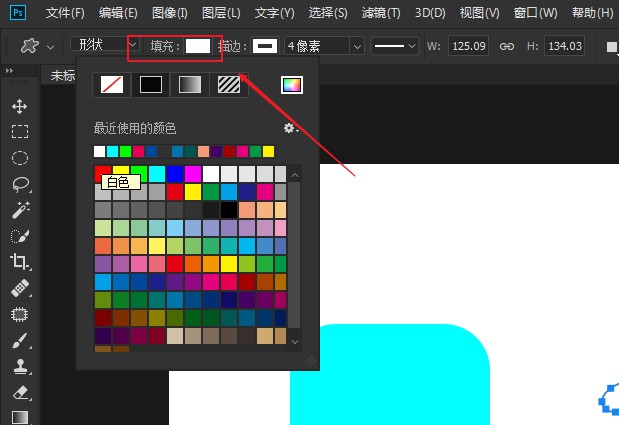Pick cyan in recently used colors
The height and width of the screenshot is (425, 619).
(113, 152)
